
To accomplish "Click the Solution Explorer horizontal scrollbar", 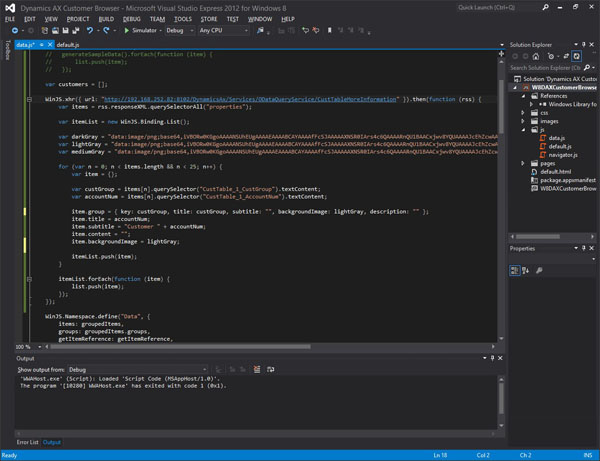I will pyautogui.click(x=538, y=237).
